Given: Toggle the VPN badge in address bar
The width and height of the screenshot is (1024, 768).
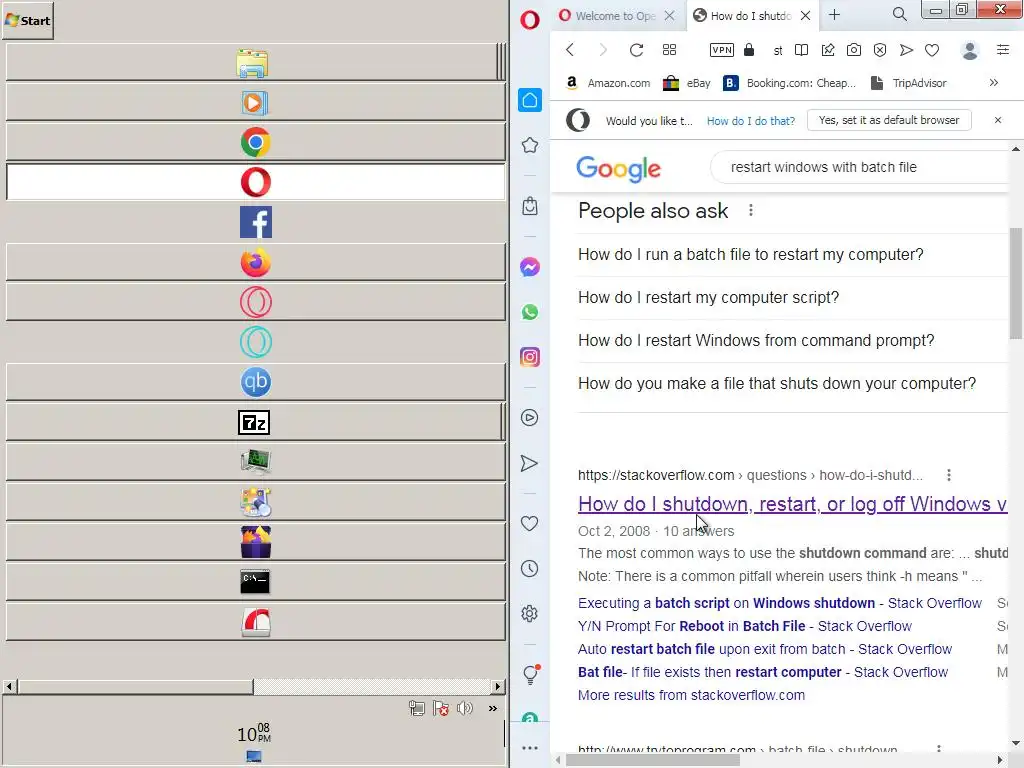Looking at the screenshot, I should [722, 50].
